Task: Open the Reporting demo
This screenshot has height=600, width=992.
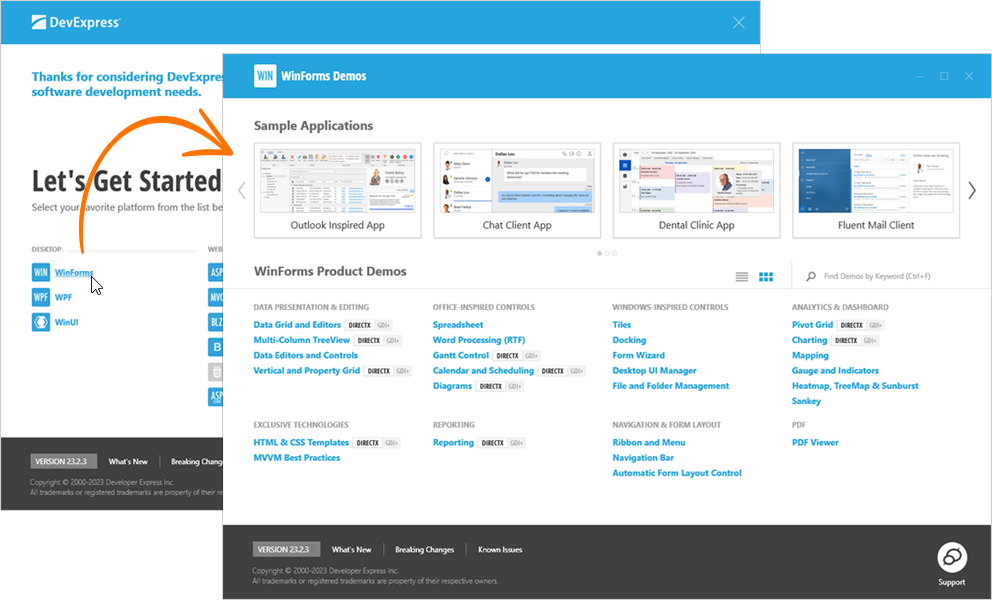Action: pos(453,442)
